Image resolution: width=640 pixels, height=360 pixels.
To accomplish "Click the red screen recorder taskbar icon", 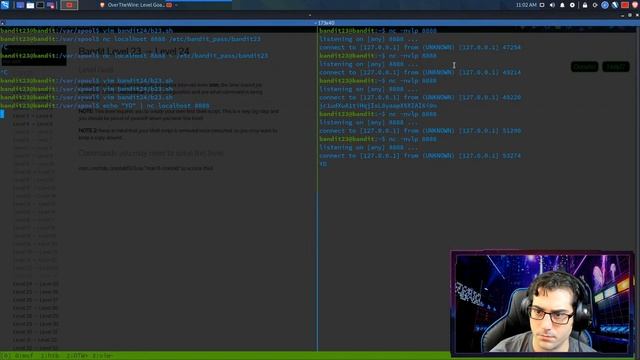I will point(69,5).
